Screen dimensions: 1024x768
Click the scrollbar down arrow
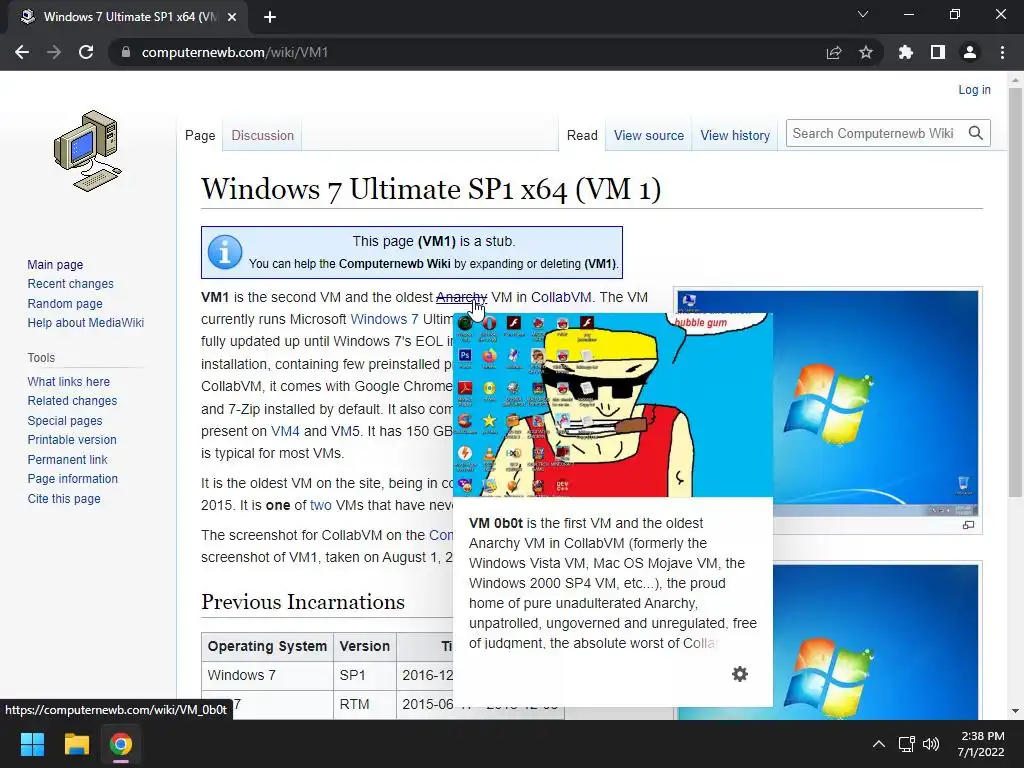[x=1015, y=711]
